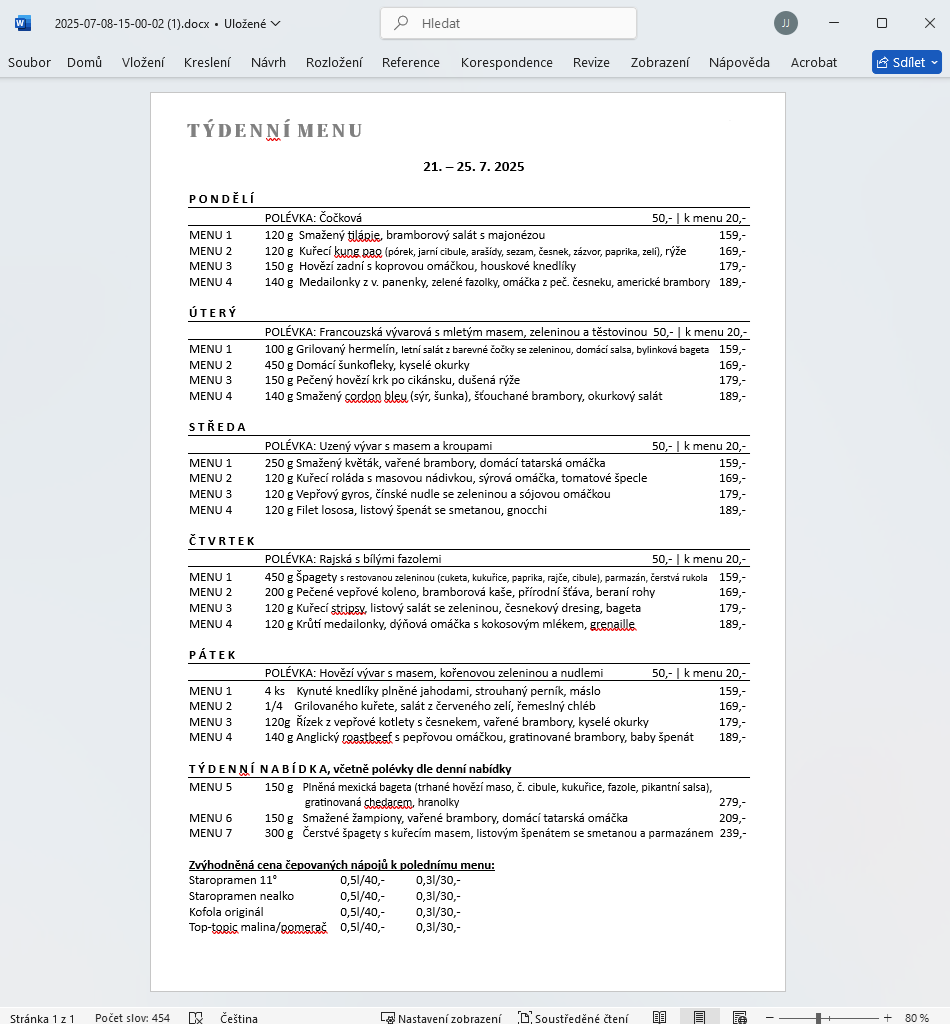Open the spelling check proofing icon
950x1024 pixels.
point(196,1018)
